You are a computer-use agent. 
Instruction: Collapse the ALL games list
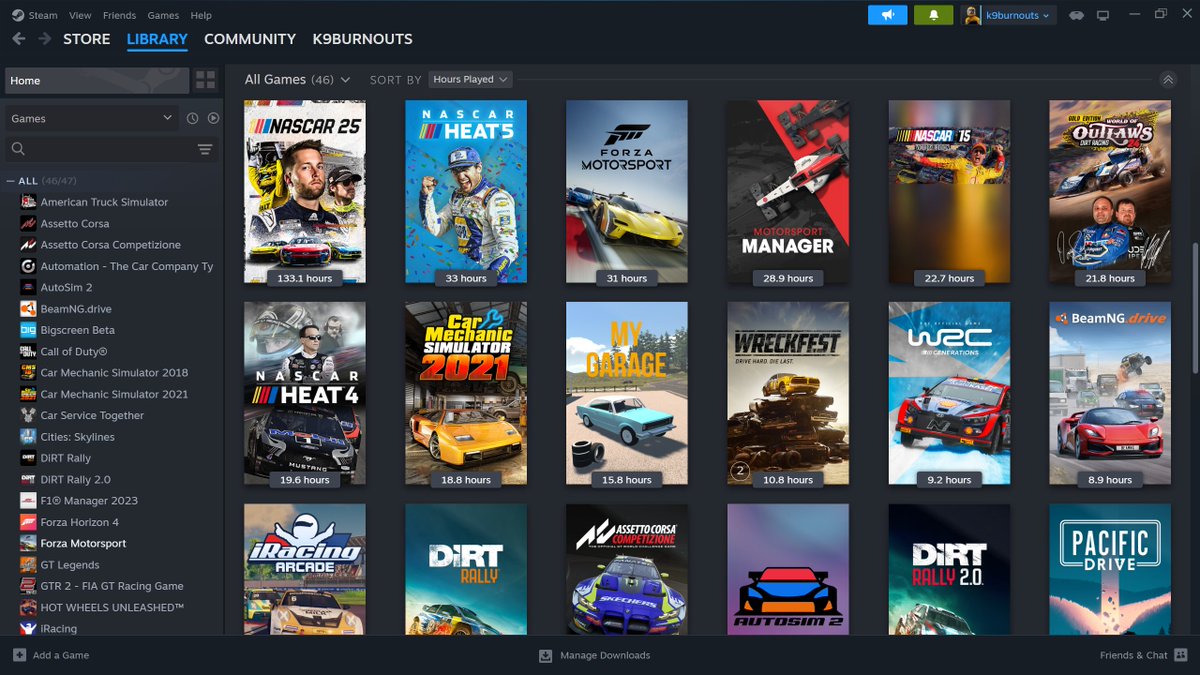coord(12,181)
